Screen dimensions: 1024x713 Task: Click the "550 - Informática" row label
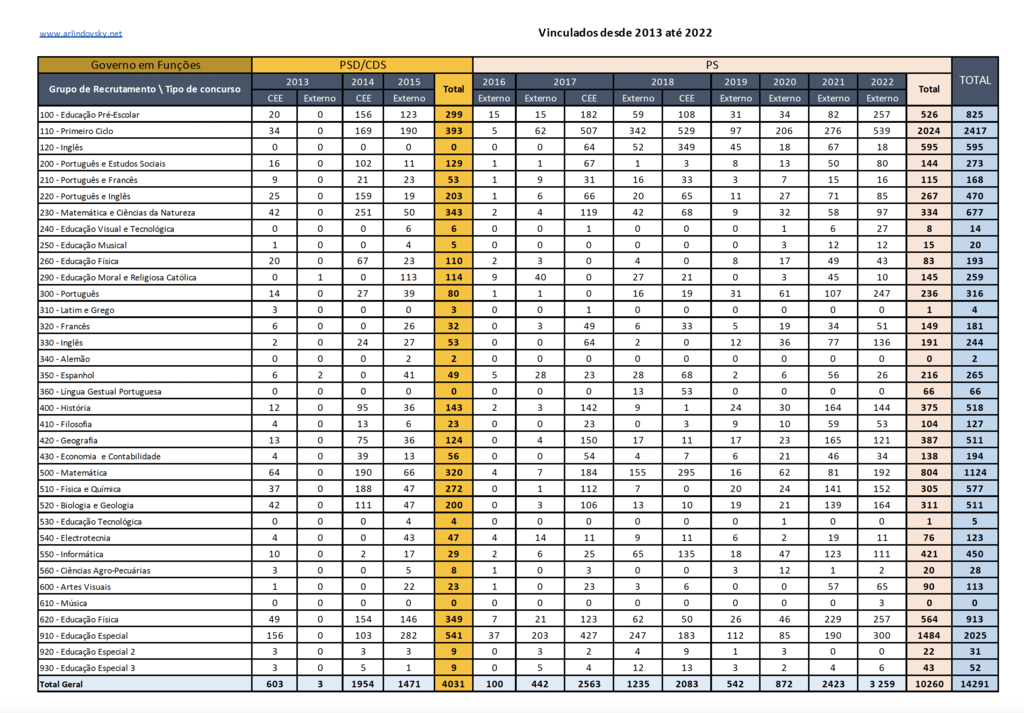pos(71,554)
